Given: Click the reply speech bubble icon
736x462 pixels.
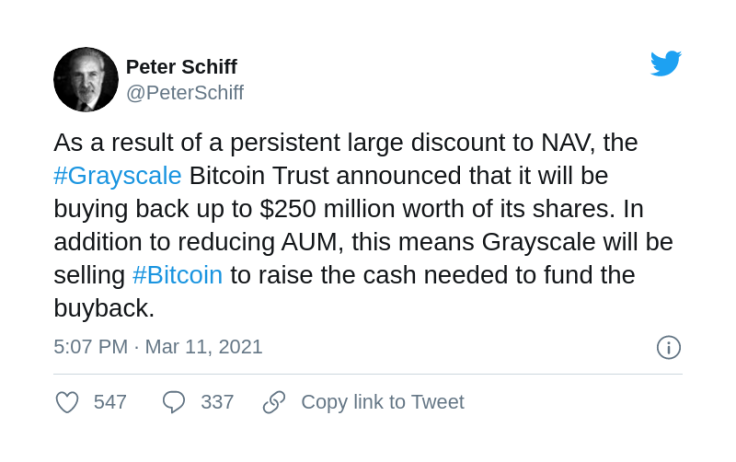Looking at the screenshot, I should click(x=174, y=402).
